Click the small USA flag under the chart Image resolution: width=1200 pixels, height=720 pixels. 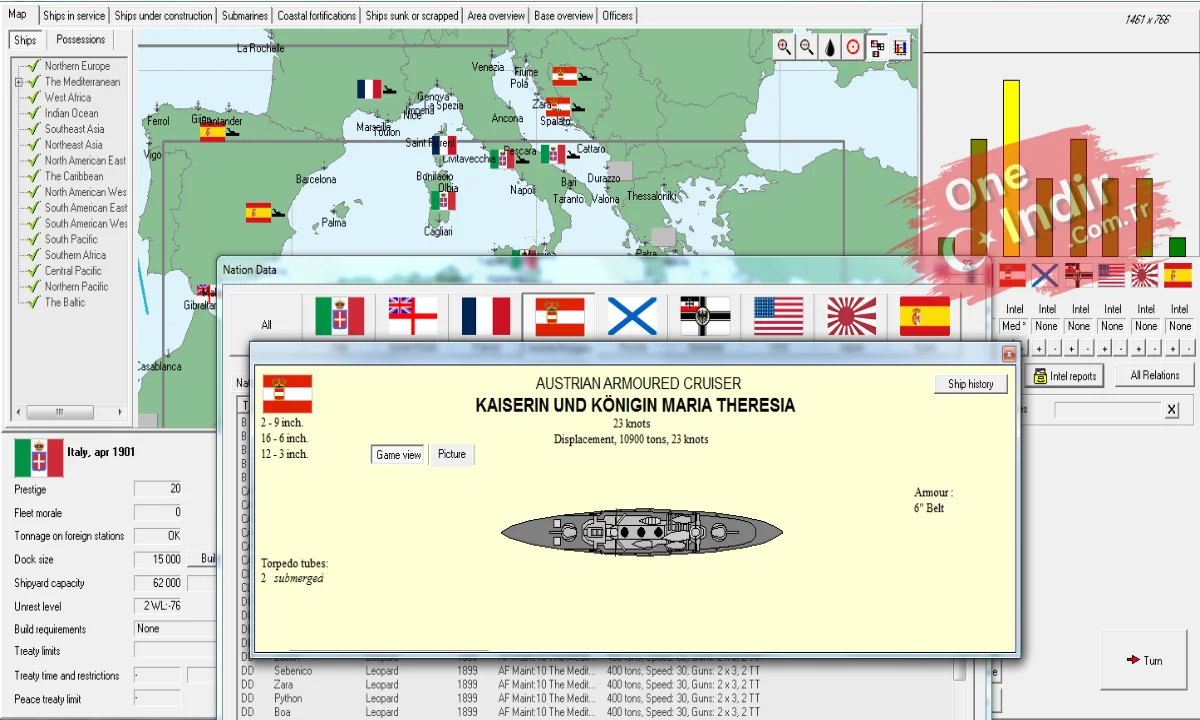pos(1111,275)
